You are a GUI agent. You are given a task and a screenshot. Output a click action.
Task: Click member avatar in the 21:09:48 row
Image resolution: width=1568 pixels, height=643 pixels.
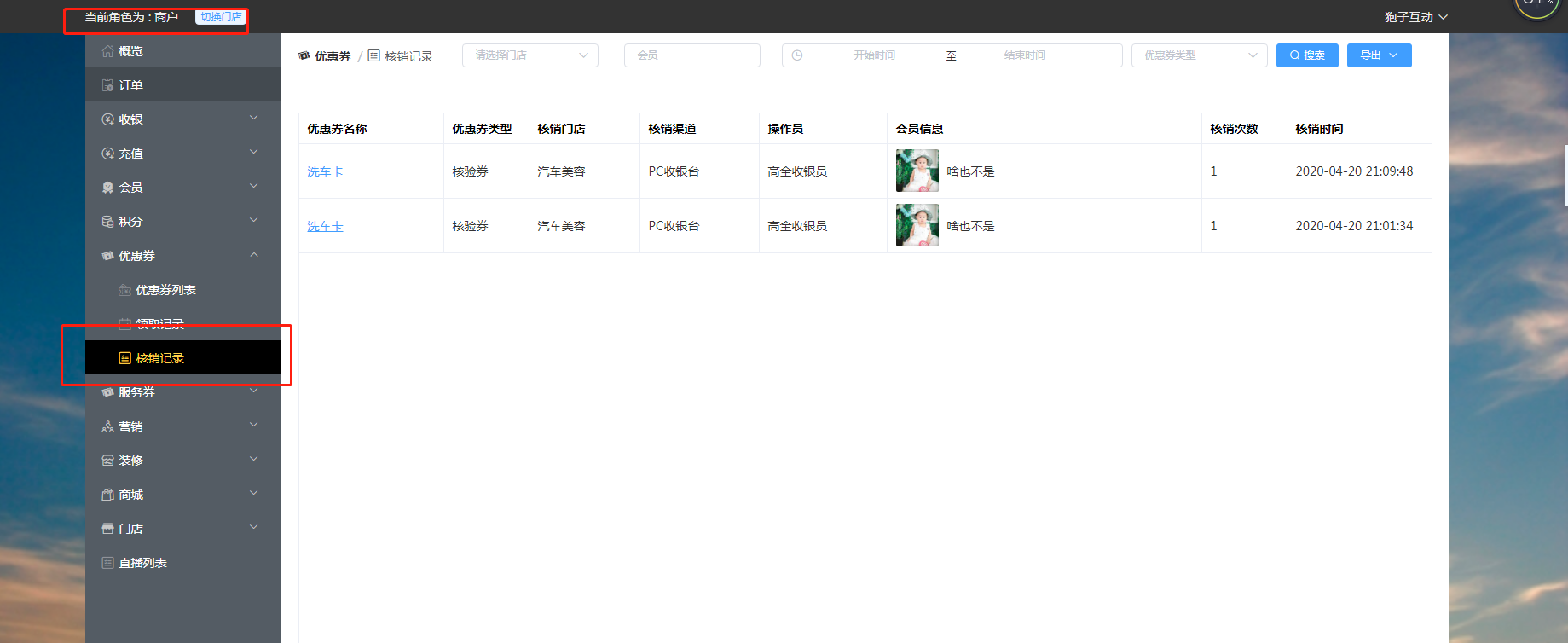[x=917, y=171]
